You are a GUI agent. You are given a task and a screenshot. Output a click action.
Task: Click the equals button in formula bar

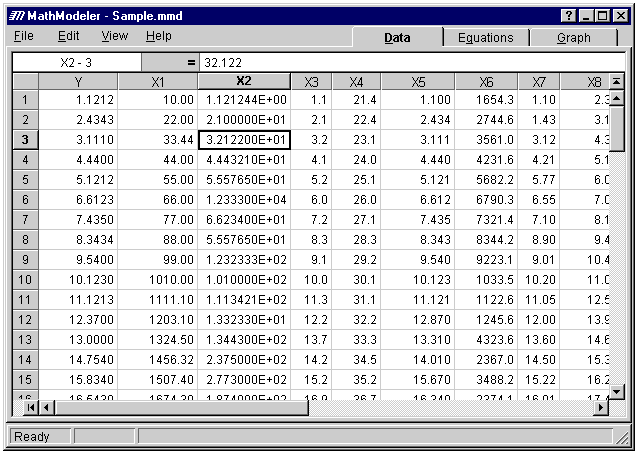point(170,62)
